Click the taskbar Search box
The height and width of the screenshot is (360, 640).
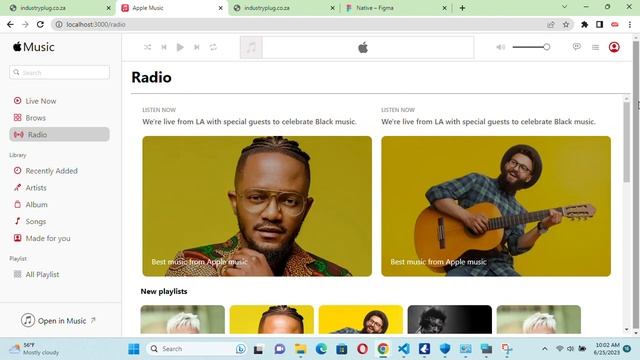(197, 349)
